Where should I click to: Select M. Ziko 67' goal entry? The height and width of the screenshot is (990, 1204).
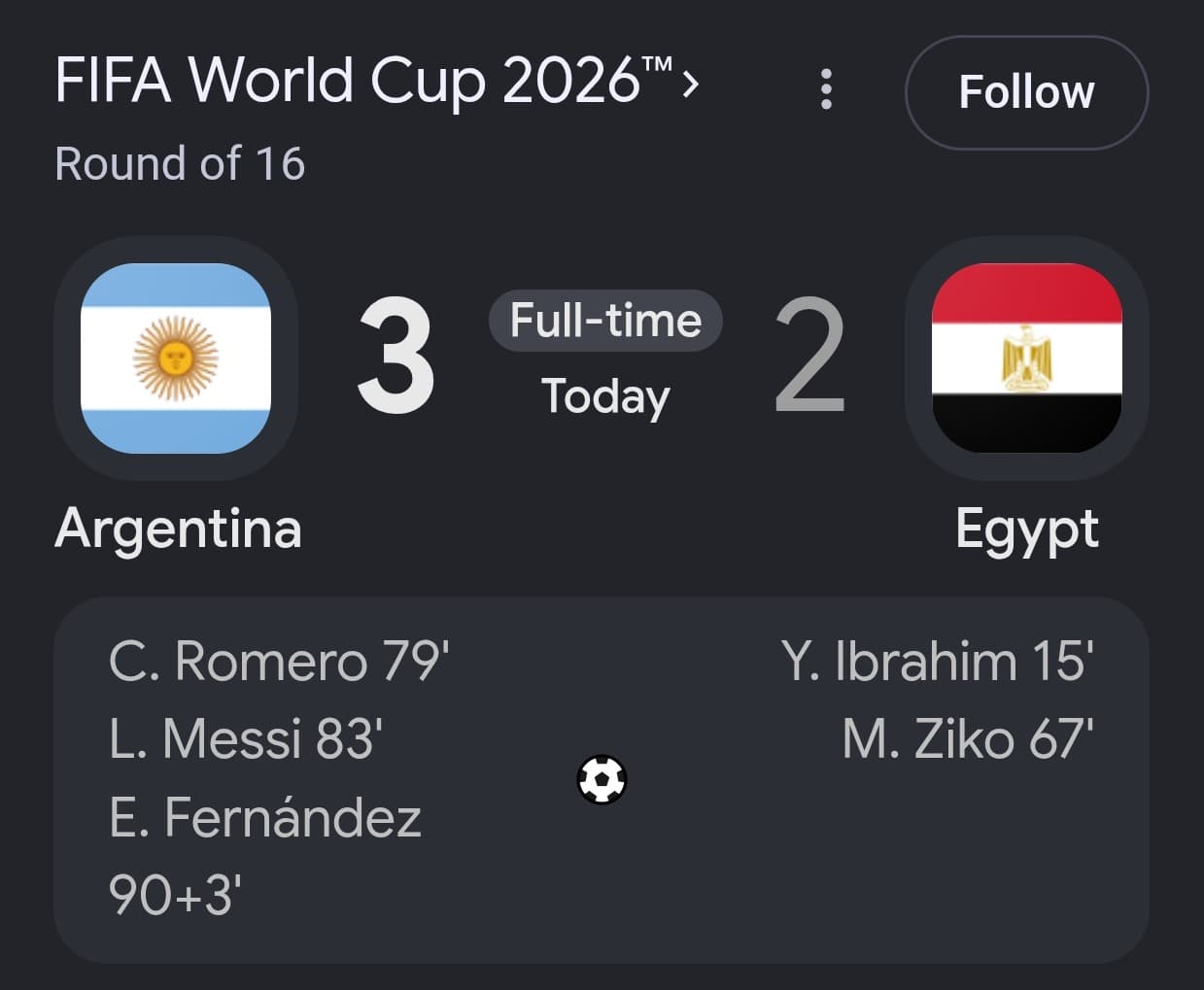(968, 739)
